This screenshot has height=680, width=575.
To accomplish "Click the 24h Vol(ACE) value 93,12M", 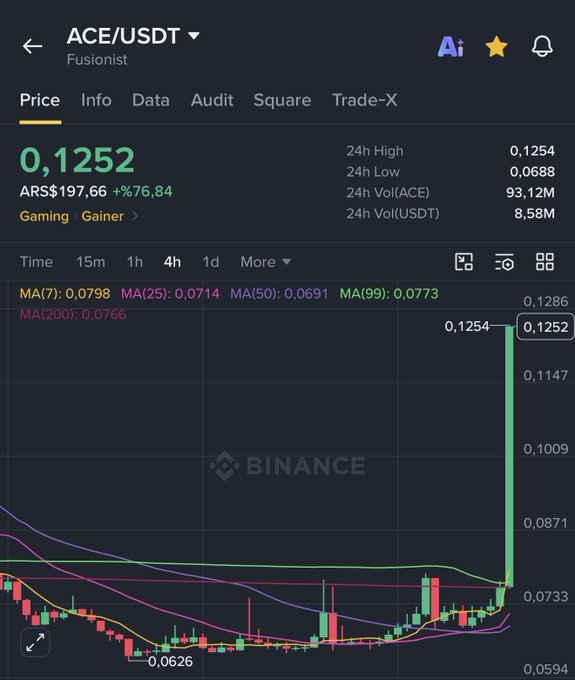I will point(530,193).
